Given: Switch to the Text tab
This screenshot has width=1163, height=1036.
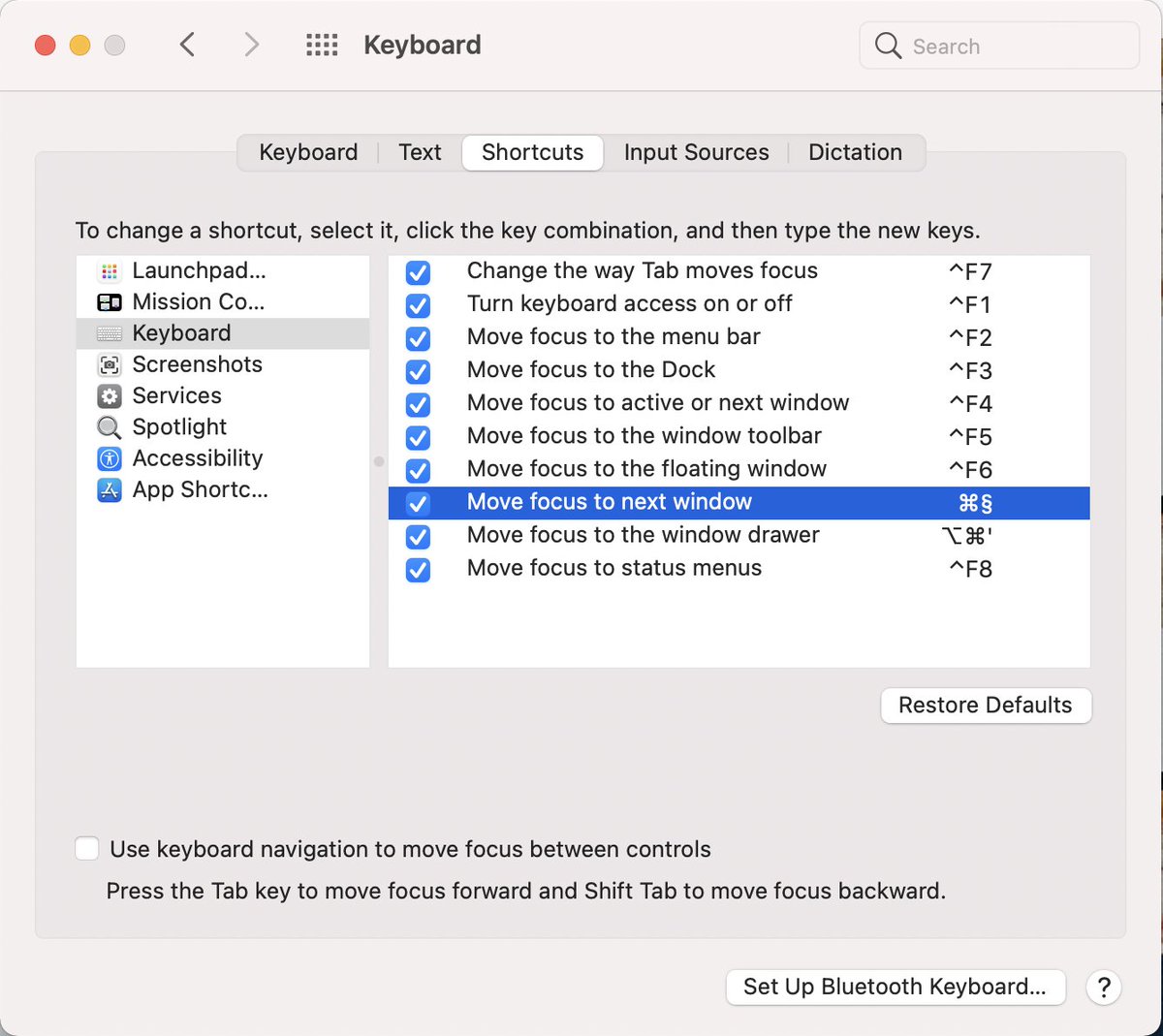Looking at the screenshot, I should [x=420, y=152].
